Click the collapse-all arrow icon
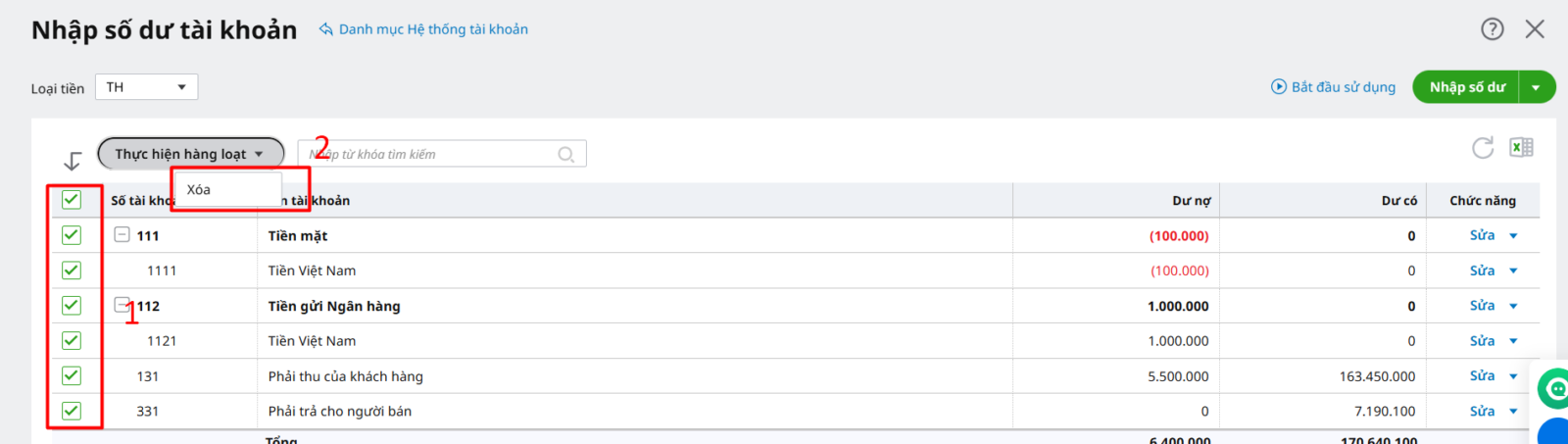 73,161
